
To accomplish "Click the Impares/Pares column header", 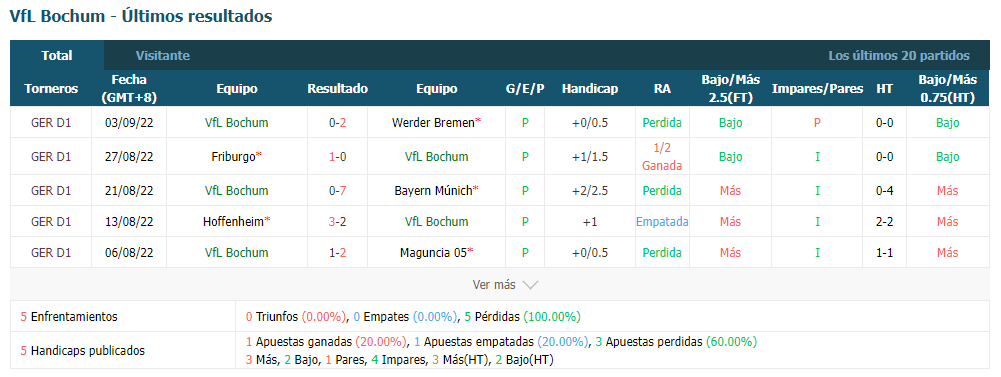I will click(x=817, y=89).
